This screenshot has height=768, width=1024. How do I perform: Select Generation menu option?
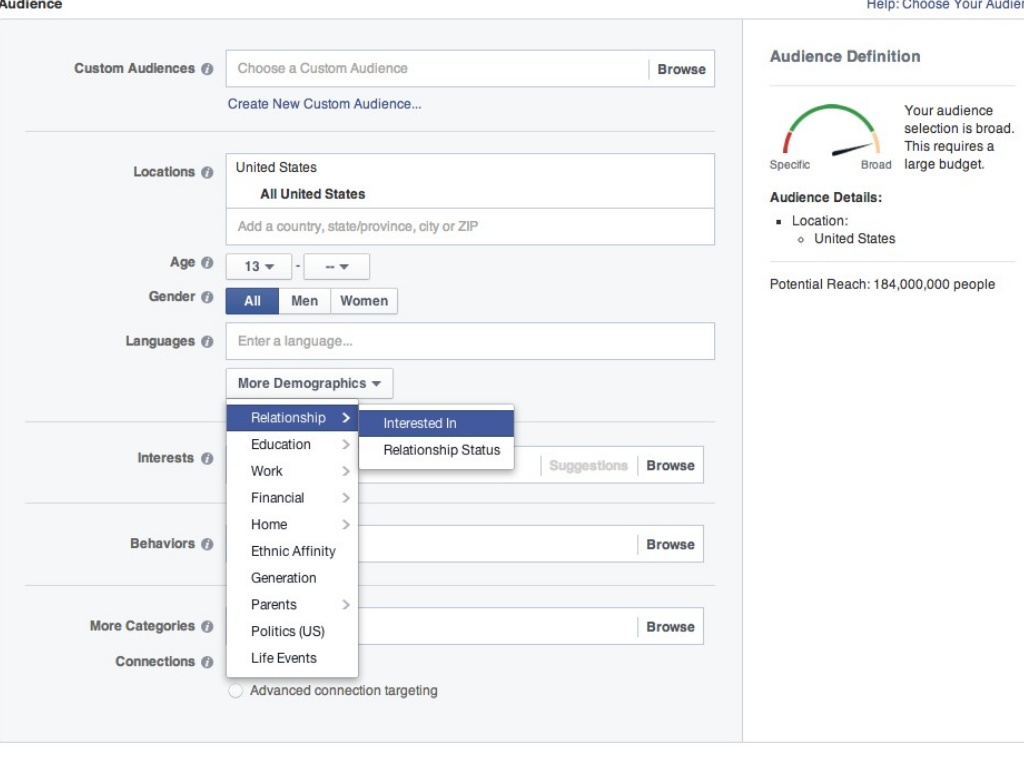coord(293,579)
